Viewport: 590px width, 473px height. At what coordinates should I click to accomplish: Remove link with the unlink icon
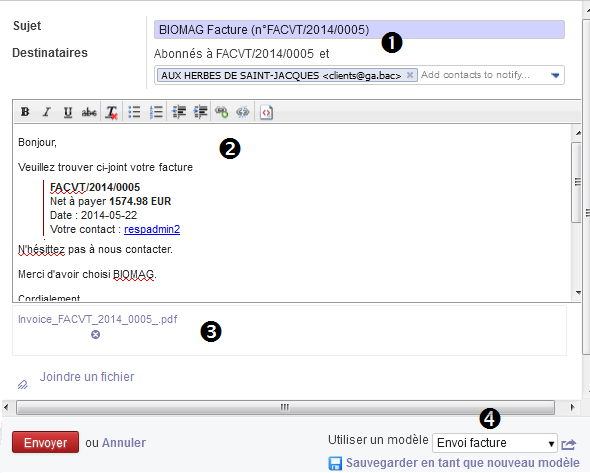243,112
